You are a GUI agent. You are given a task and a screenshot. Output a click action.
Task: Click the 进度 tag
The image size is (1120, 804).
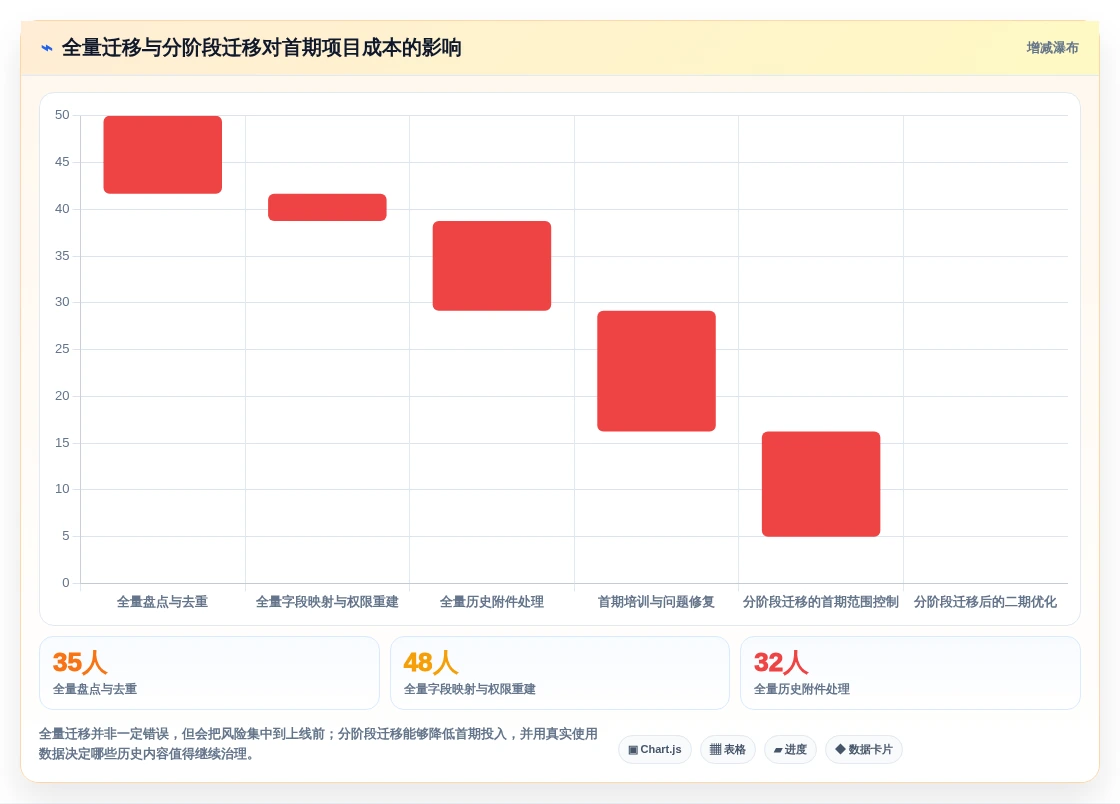pyautogui.click(x=790, y=749)
